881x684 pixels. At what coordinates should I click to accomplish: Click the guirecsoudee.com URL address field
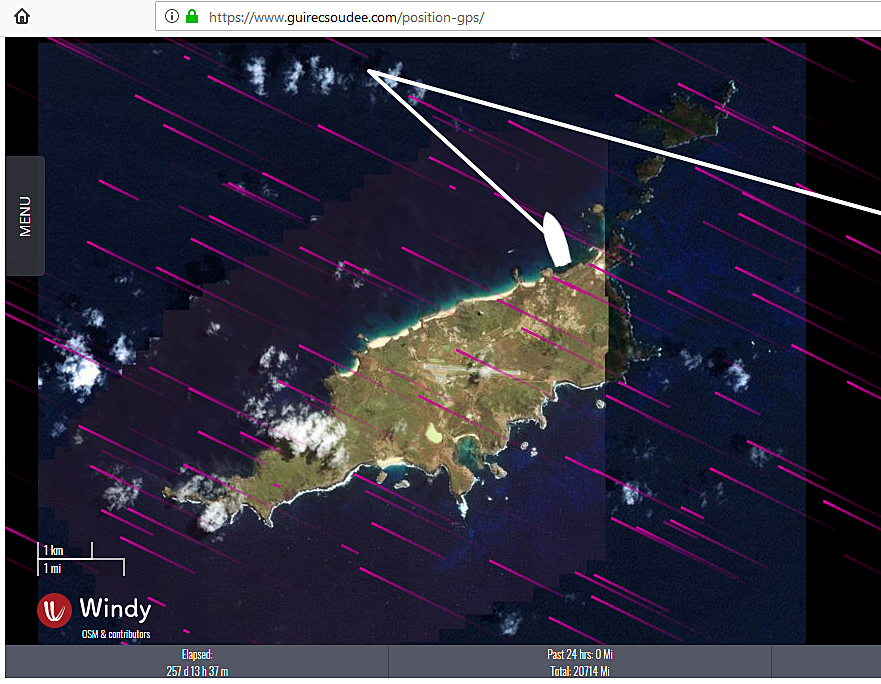pyautogui.click(x=517, y=17)
